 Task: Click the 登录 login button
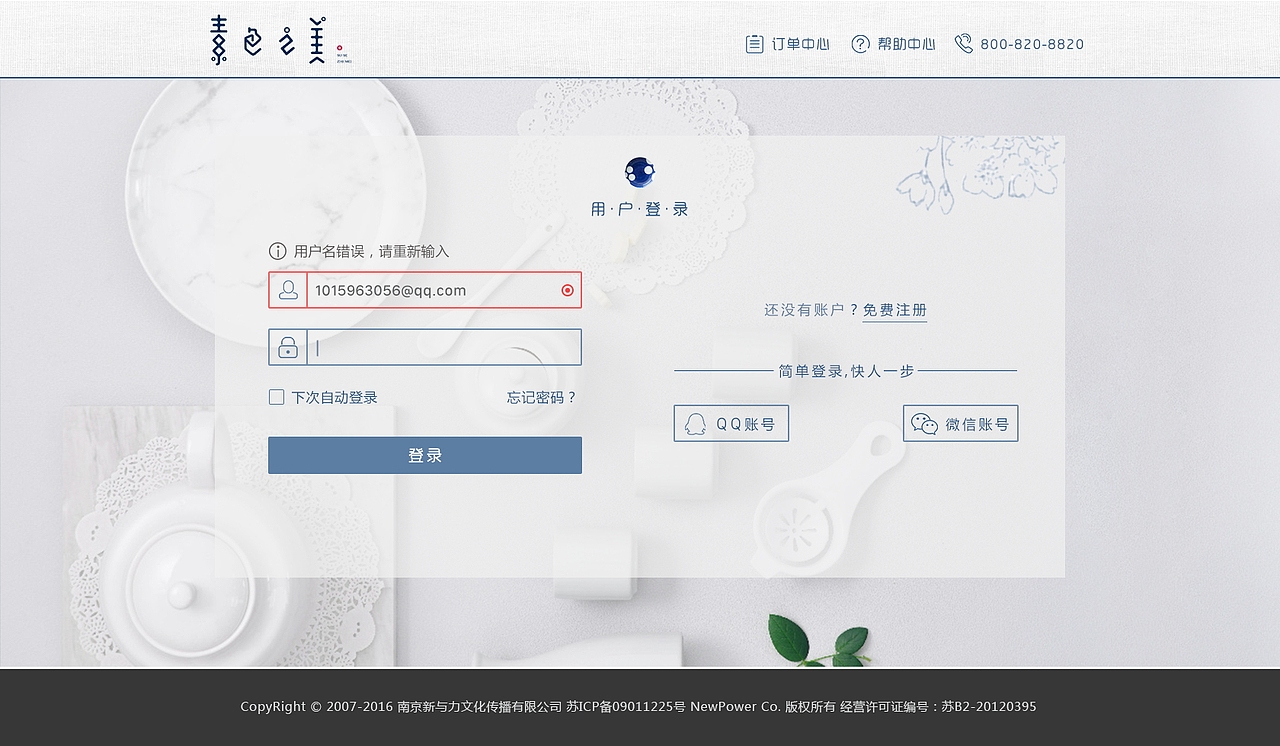424,455
